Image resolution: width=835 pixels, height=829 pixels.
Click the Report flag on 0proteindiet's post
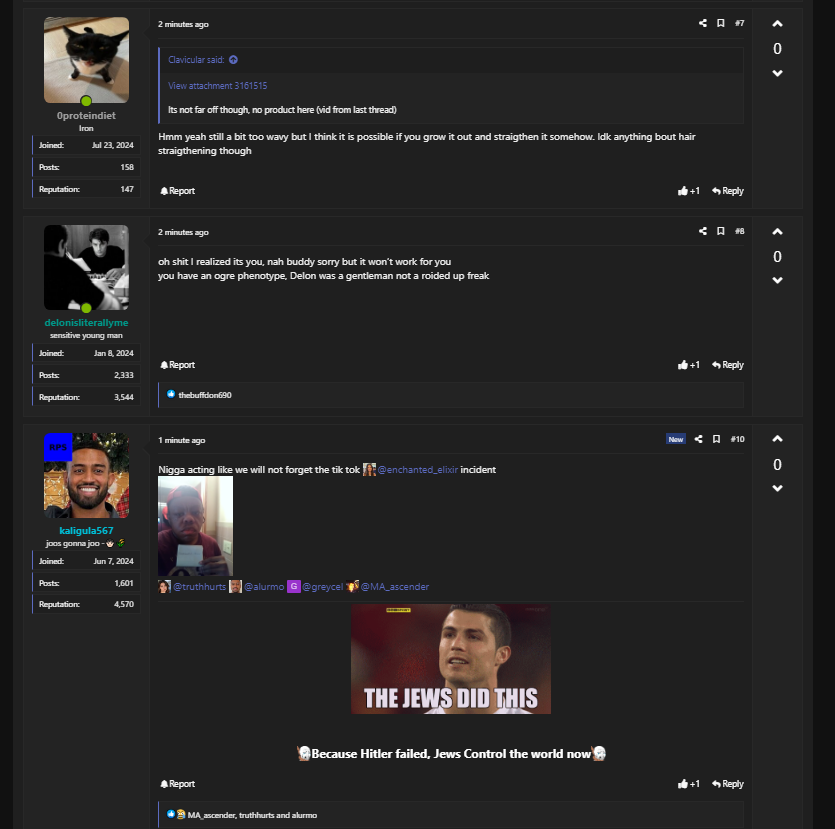(x=177, y=190)
